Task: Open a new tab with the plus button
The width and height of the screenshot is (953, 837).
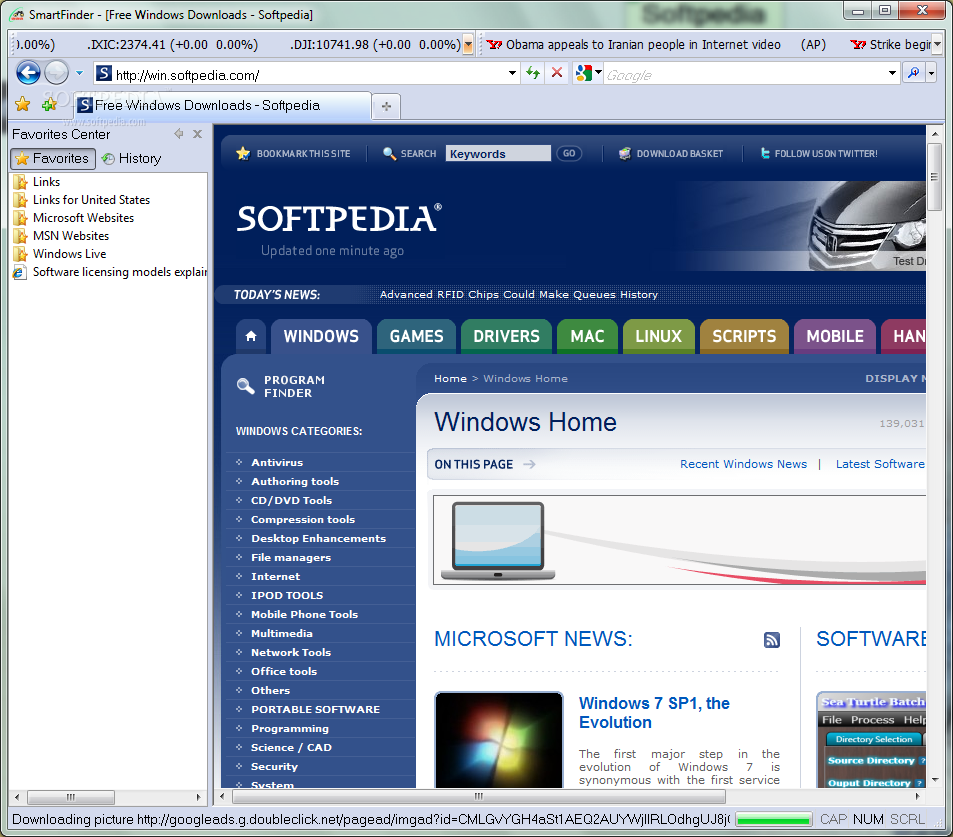Action: pos(386,106)
